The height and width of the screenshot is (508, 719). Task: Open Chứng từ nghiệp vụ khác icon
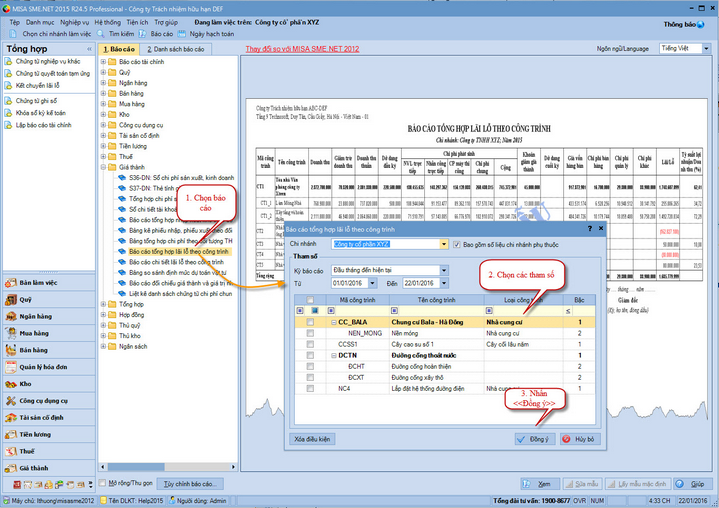coord(8,61)
